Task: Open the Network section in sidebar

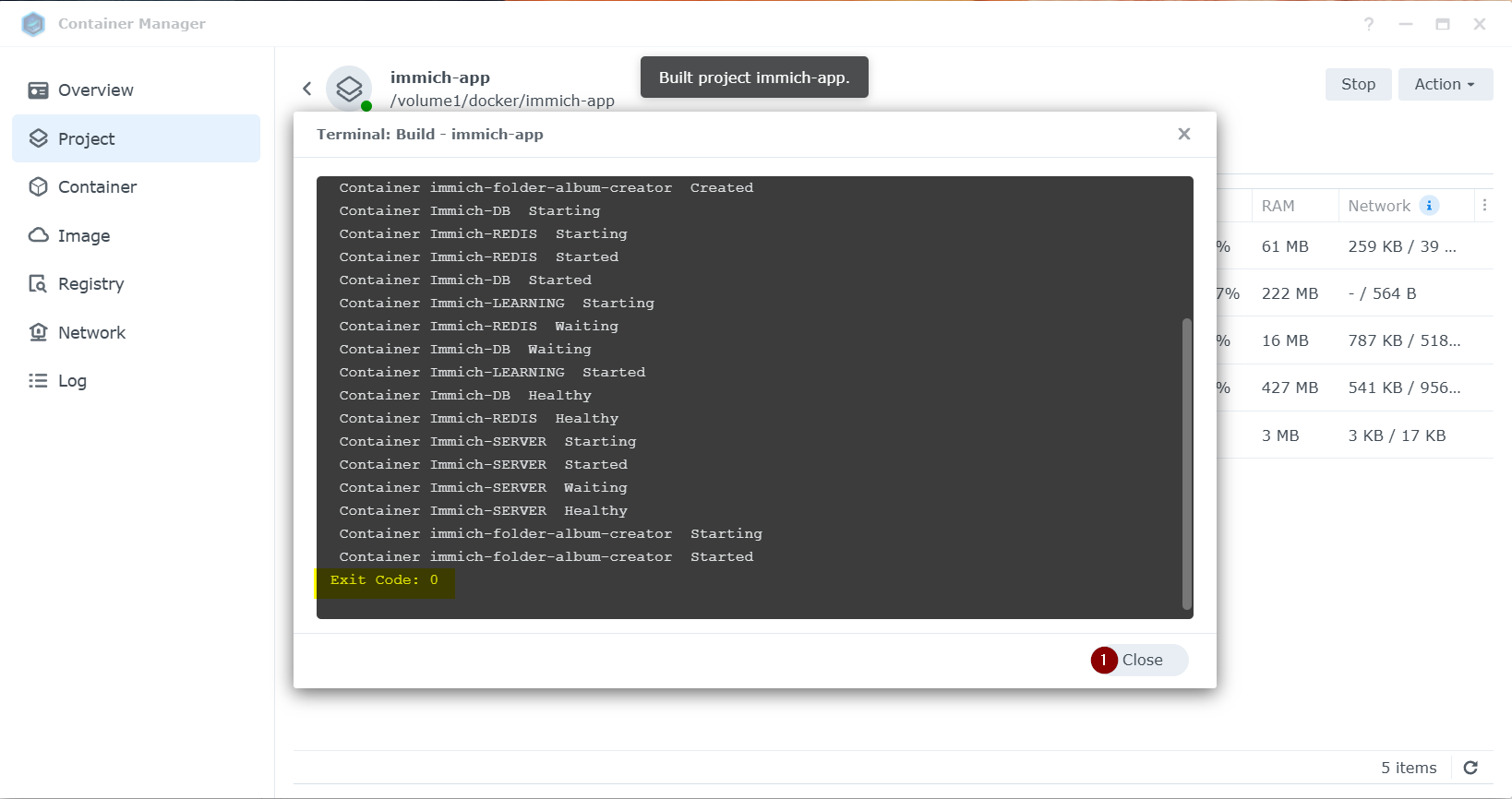Action: tap(136, 332)
